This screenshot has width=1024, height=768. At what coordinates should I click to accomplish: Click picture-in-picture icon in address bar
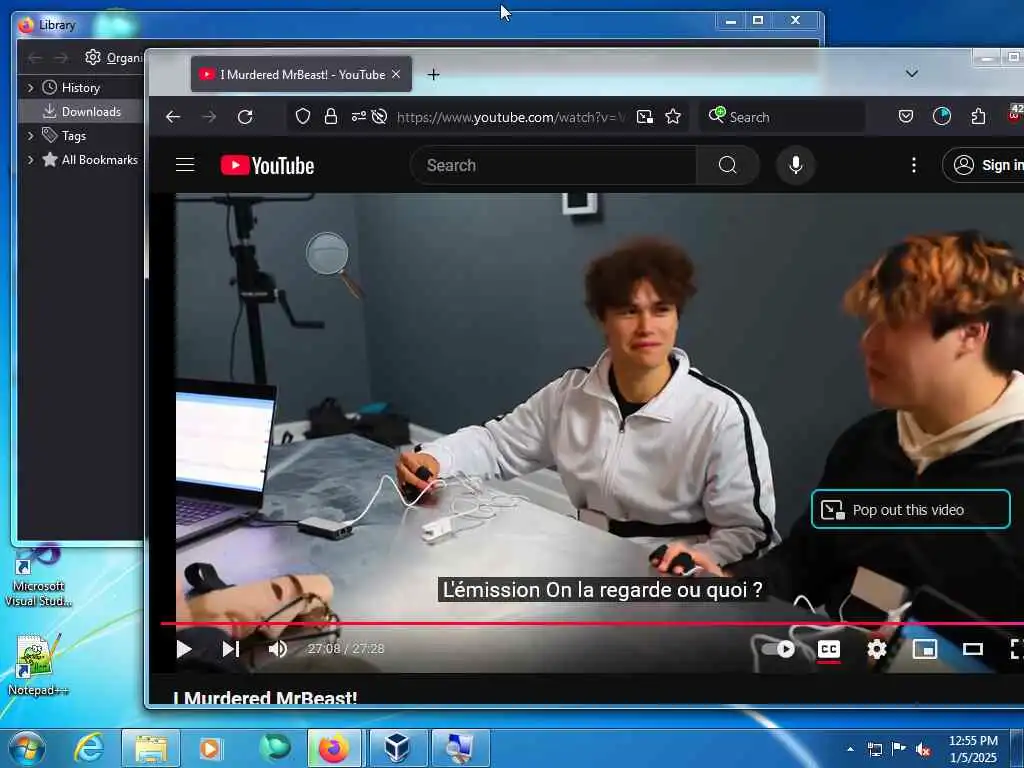click(x=645, y=116)
